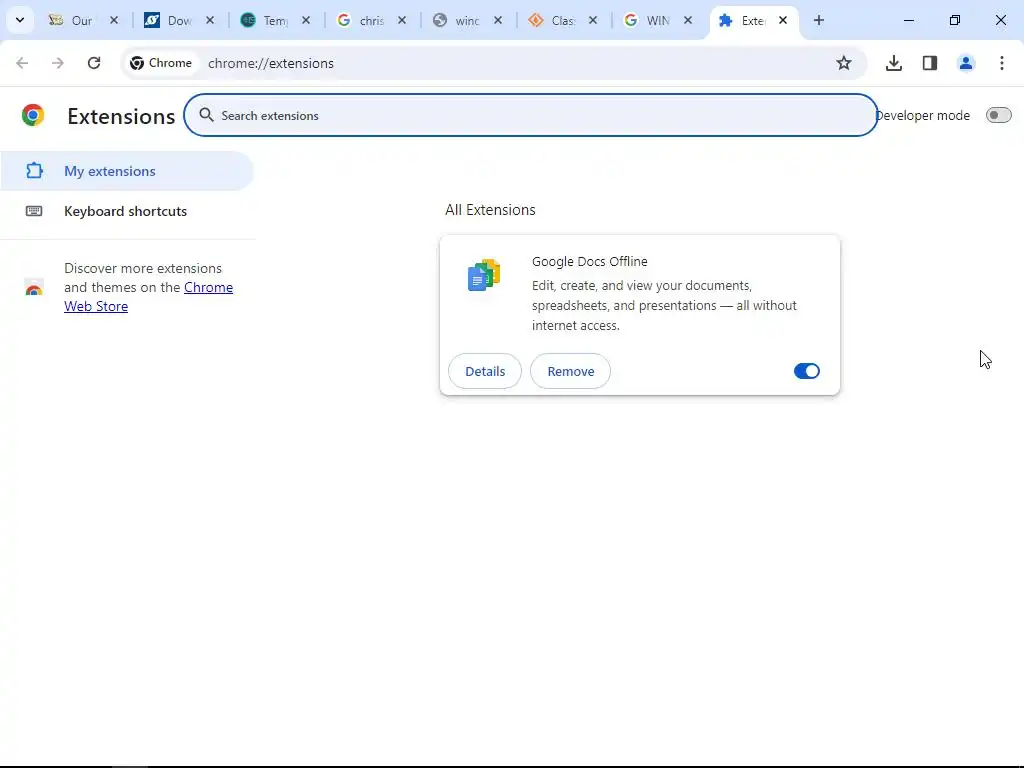Click the Chrome site info chip
The width and height of the screenshot is (1024, 768).
tap(161, 63)
